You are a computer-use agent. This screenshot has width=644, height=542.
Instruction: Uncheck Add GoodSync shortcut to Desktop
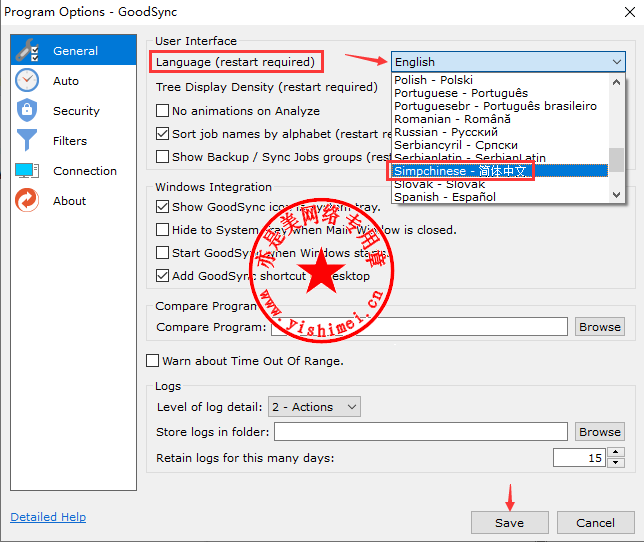click(162, 276)
